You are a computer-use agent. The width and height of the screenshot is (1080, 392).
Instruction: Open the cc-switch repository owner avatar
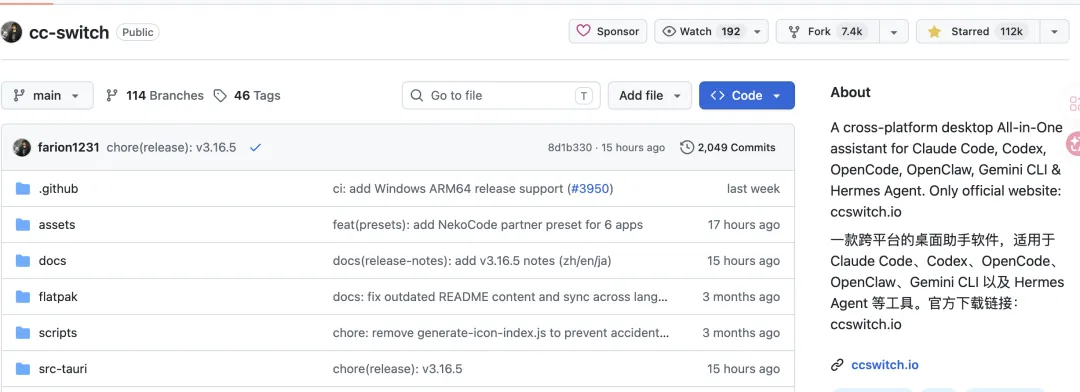tap(11, 32)
